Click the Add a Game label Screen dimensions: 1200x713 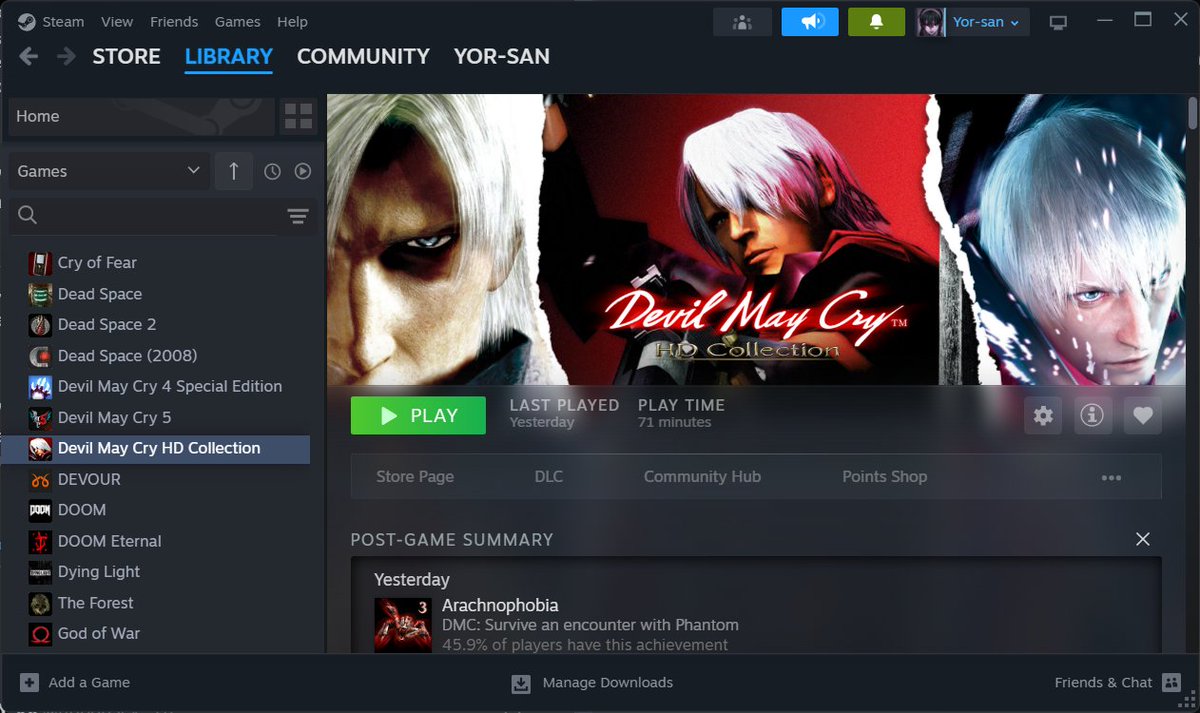[89, 682]
